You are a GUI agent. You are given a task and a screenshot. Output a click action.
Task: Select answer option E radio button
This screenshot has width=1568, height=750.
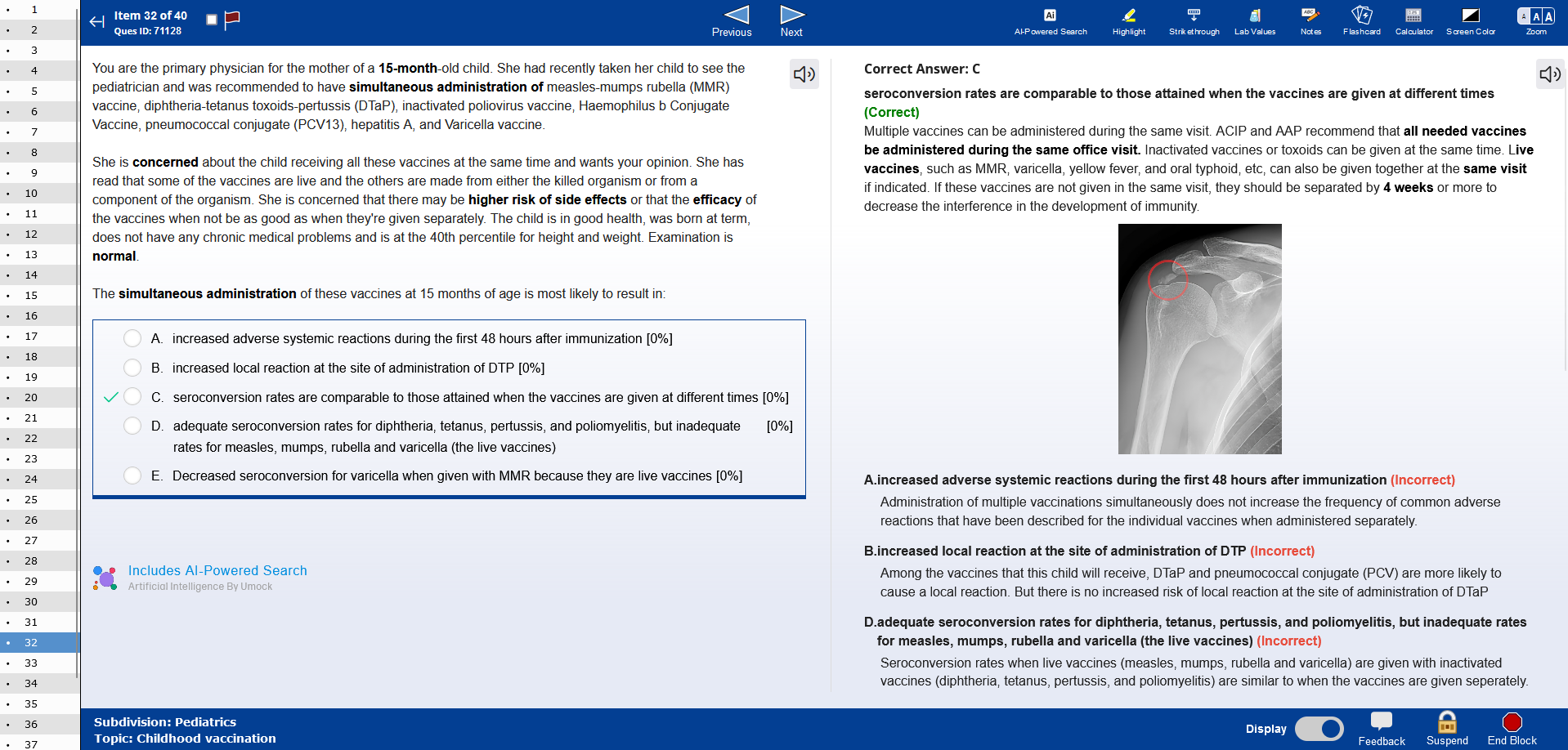pyautogui.click(x=132, y=475)
